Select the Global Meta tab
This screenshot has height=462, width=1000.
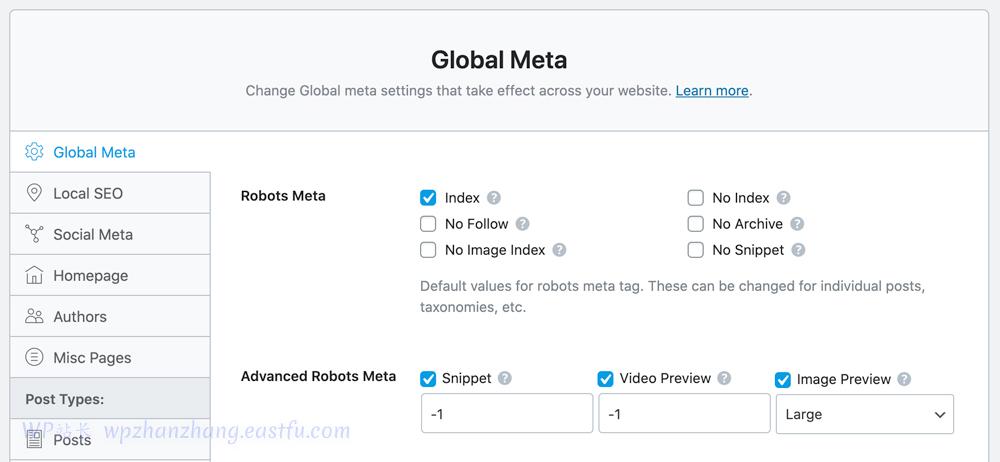tap(110, 152)
